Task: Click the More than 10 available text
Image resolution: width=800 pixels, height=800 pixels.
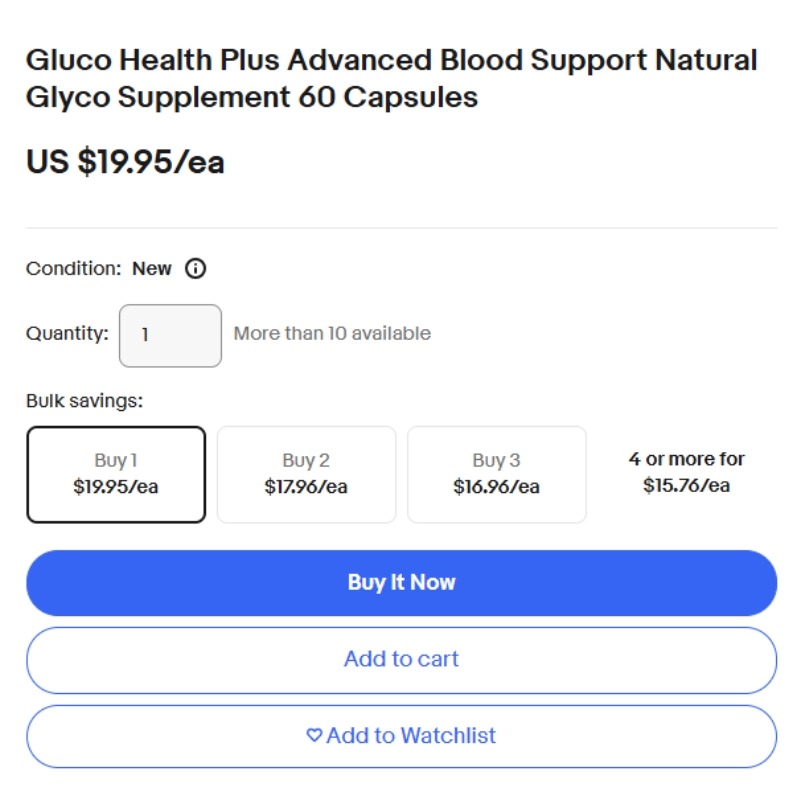Action: pos(332,334)
